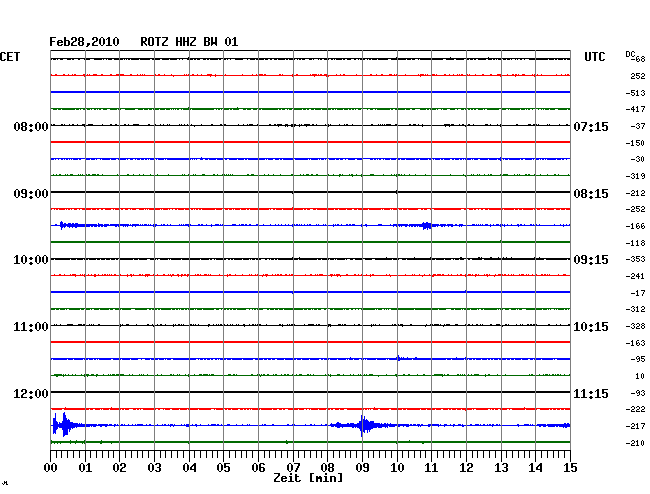Click the DC offset column header
This screenshot has width=650, height=494.
630,54
